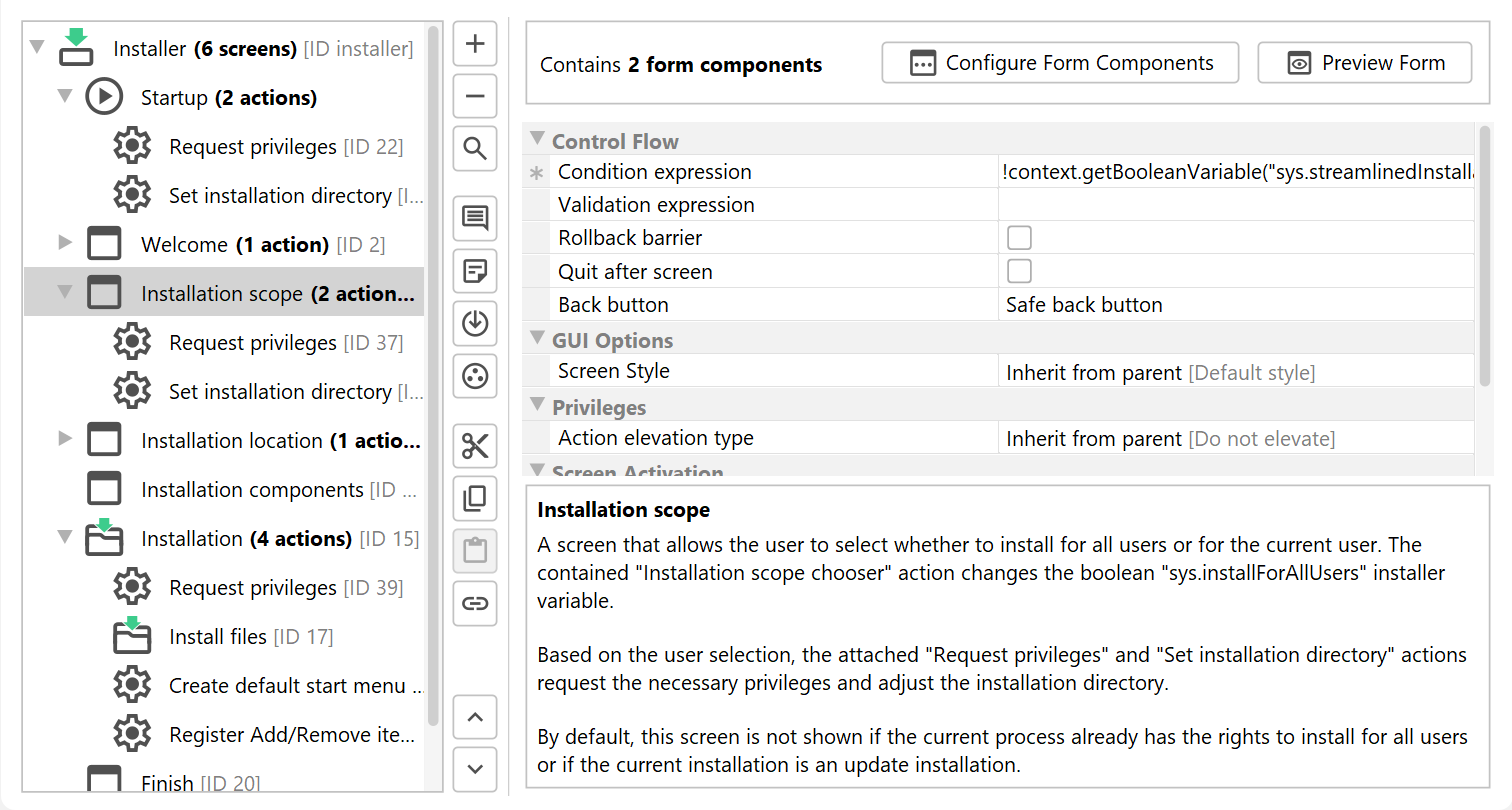Toggle the Quit after screen checkbox
The image size is (1512, 810).
pyautogui.click(x=1019, y=271)
